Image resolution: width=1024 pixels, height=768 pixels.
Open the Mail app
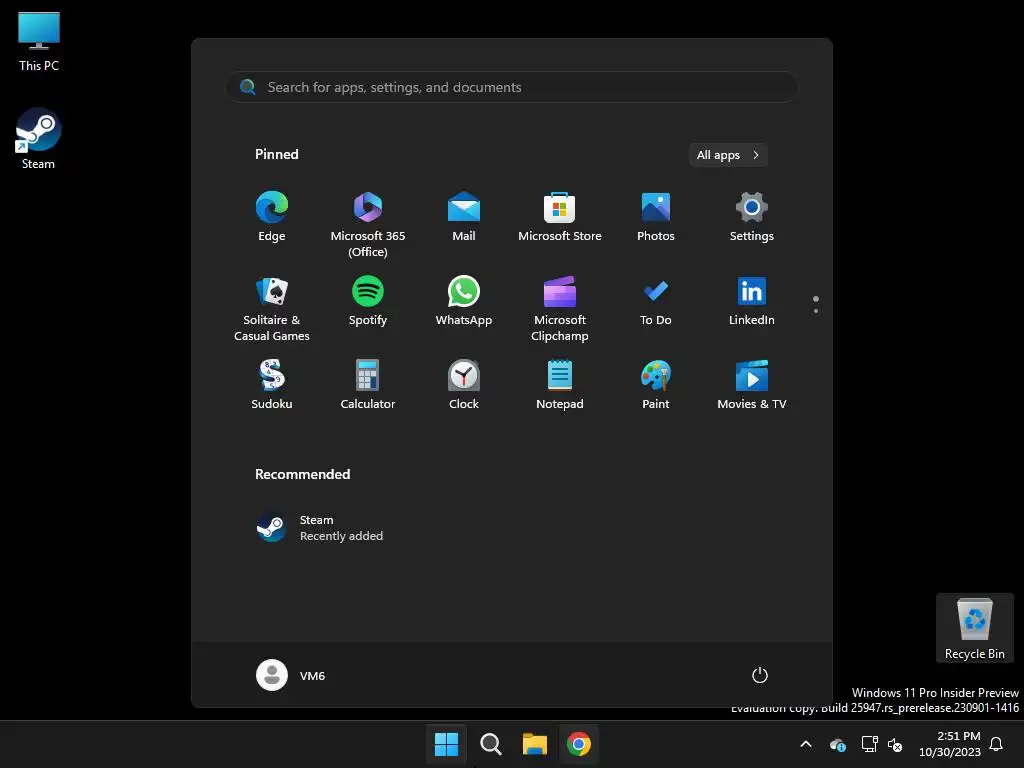click(464, 218)
